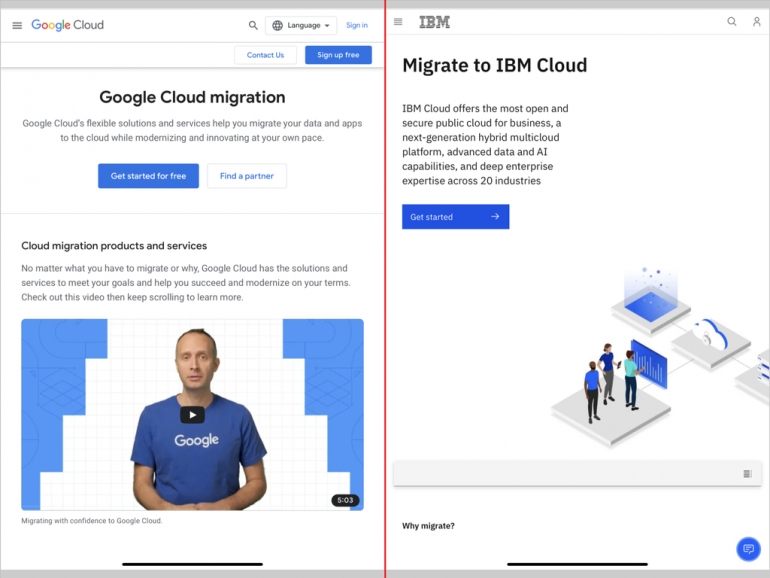Click the IBM isometric cloud illustration
This screenshot has height=578, width=770.
click(660, 357)
